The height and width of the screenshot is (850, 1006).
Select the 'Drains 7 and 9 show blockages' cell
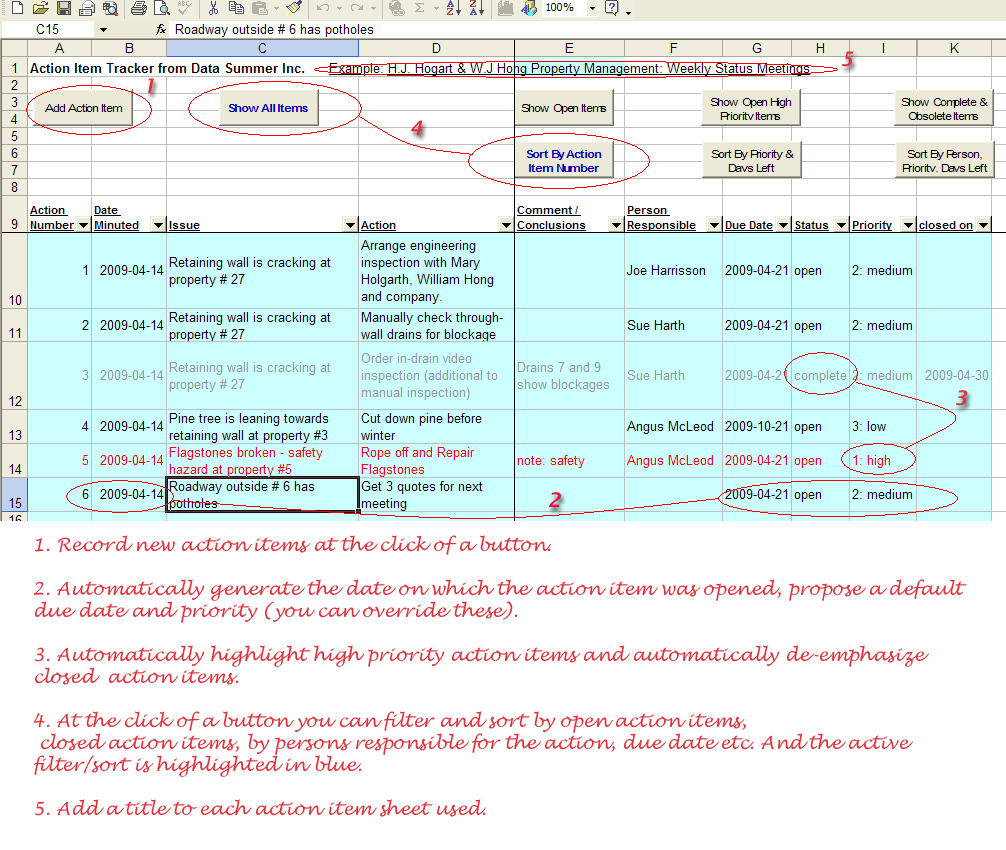pyautogui.click(x=569, y=375)
